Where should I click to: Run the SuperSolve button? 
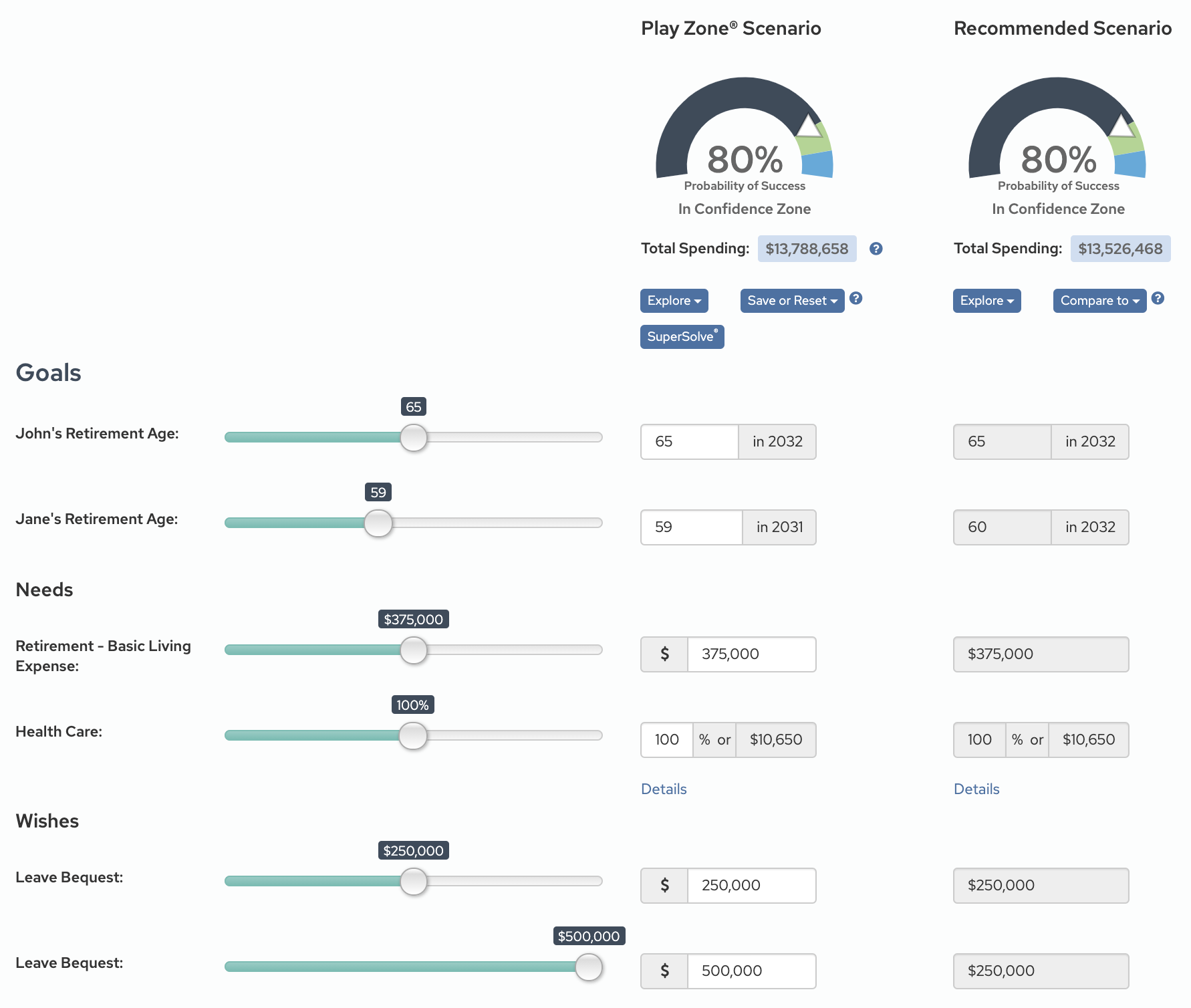click(x=682, y=337)
